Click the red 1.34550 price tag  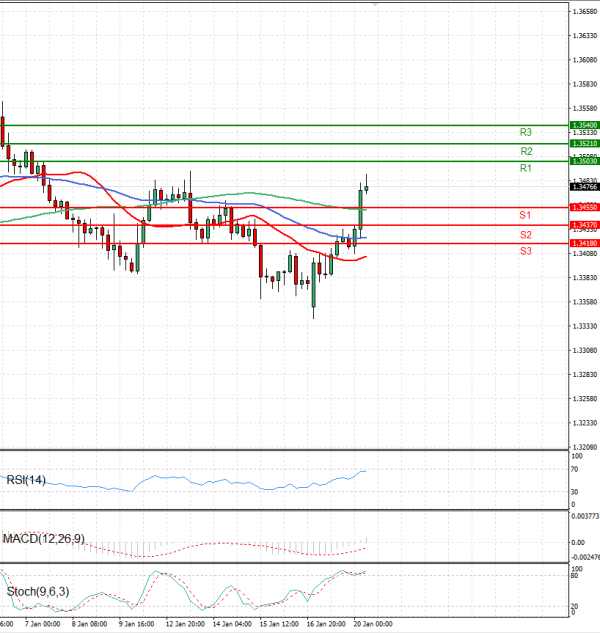pyautogui.click(x=584, y=207)
